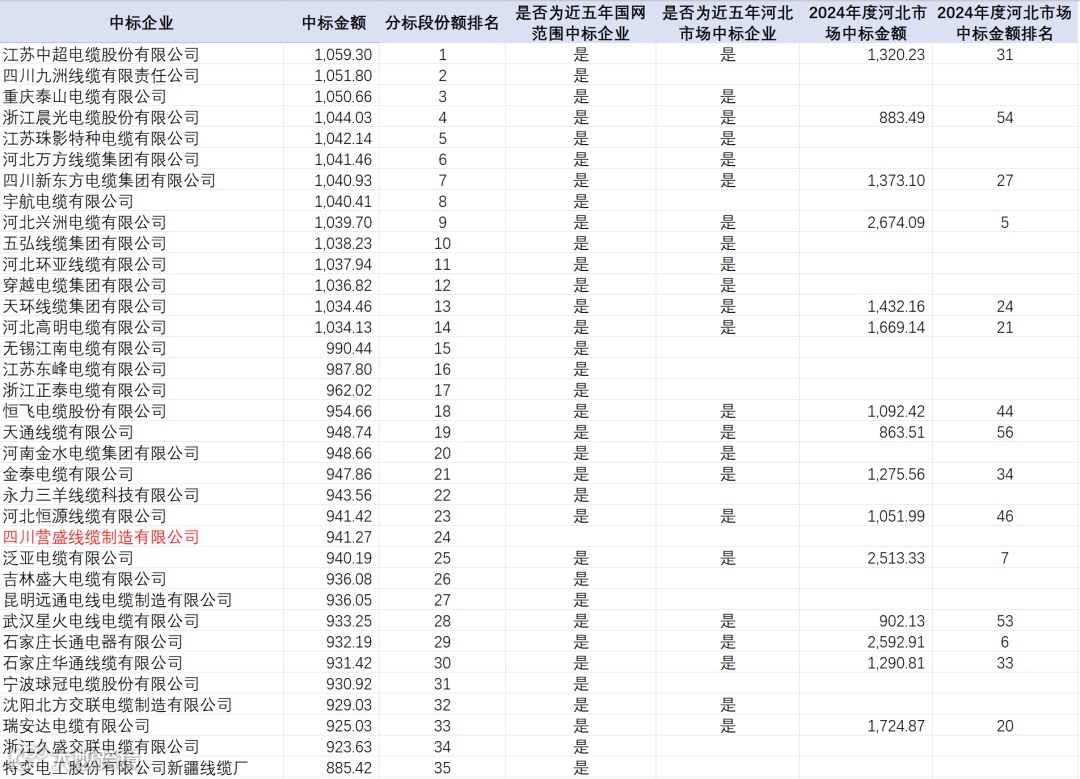
Task: Click bid amount value 885.42
Action: pos(349,768)
